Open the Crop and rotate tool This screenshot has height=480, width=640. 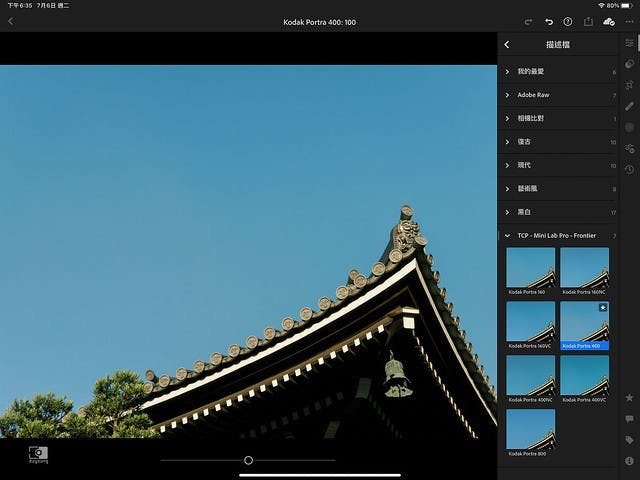(x=629, y=86)
